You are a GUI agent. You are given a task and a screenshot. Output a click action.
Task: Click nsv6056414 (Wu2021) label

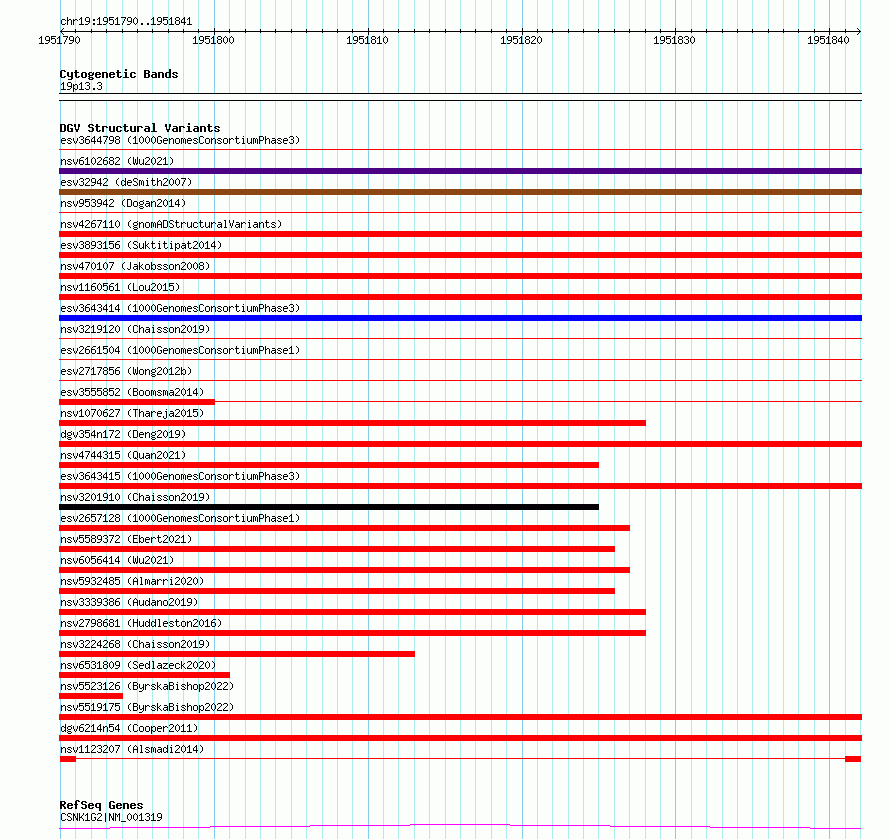(117, 560)
